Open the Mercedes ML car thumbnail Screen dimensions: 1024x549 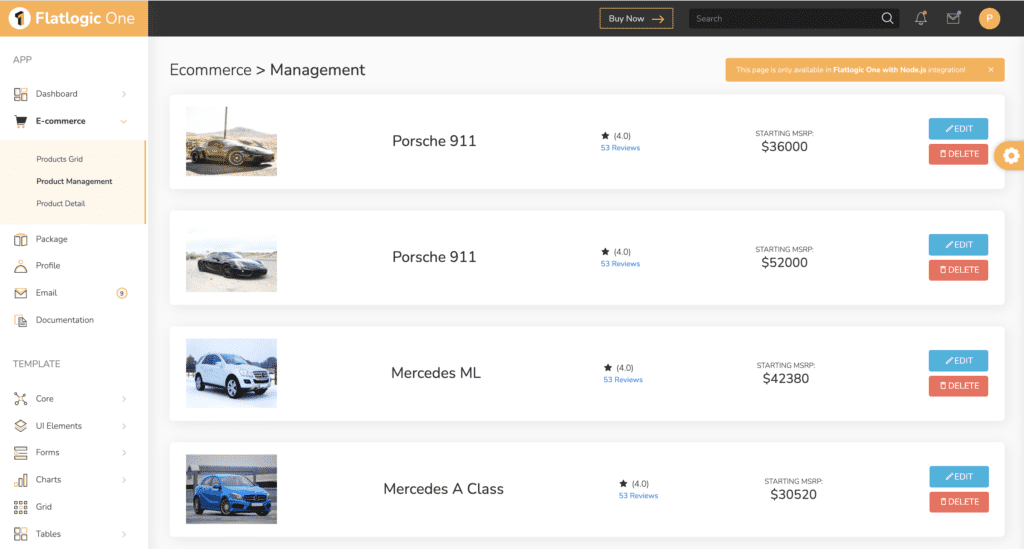pyautogui.click(x=231, y=373)
